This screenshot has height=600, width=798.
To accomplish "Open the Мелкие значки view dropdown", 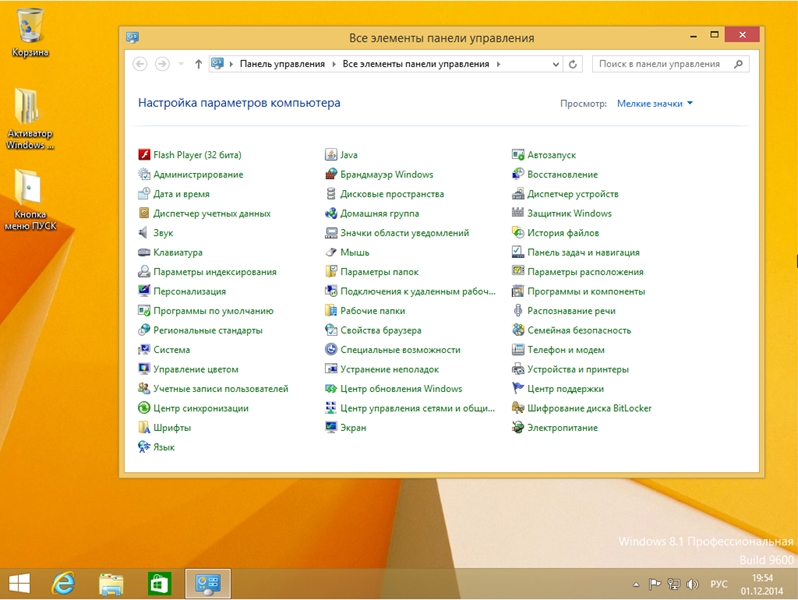I will tap(654, 103).
